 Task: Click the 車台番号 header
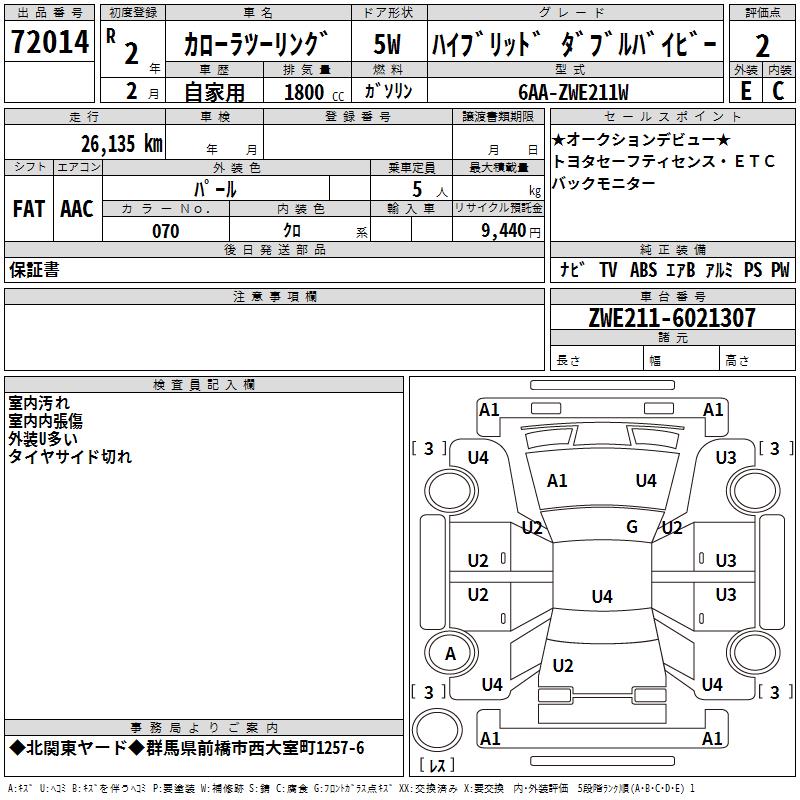click(672, 296)
